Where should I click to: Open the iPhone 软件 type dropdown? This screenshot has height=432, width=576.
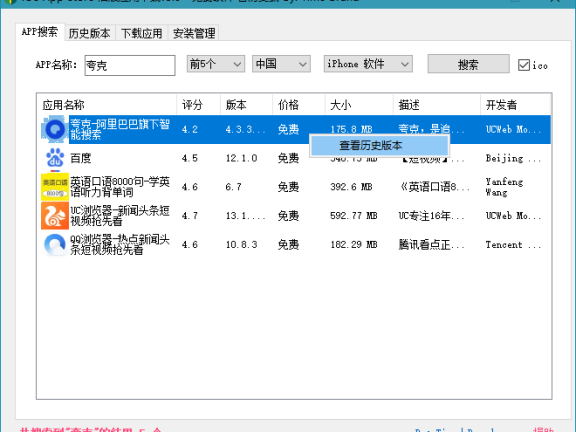[368, 64]
